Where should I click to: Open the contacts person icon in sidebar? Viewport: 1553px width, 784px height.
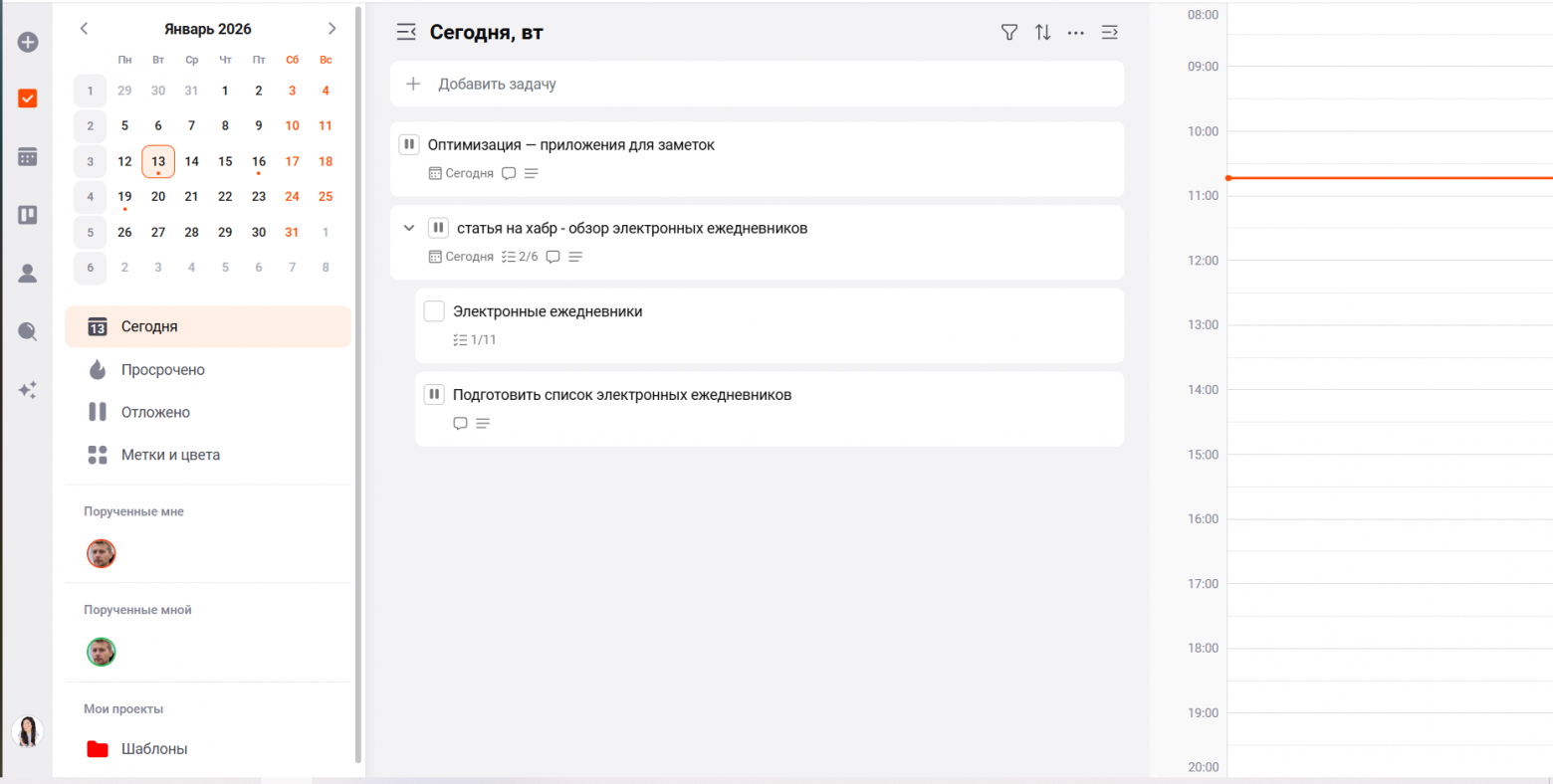(x=28, y=274)
